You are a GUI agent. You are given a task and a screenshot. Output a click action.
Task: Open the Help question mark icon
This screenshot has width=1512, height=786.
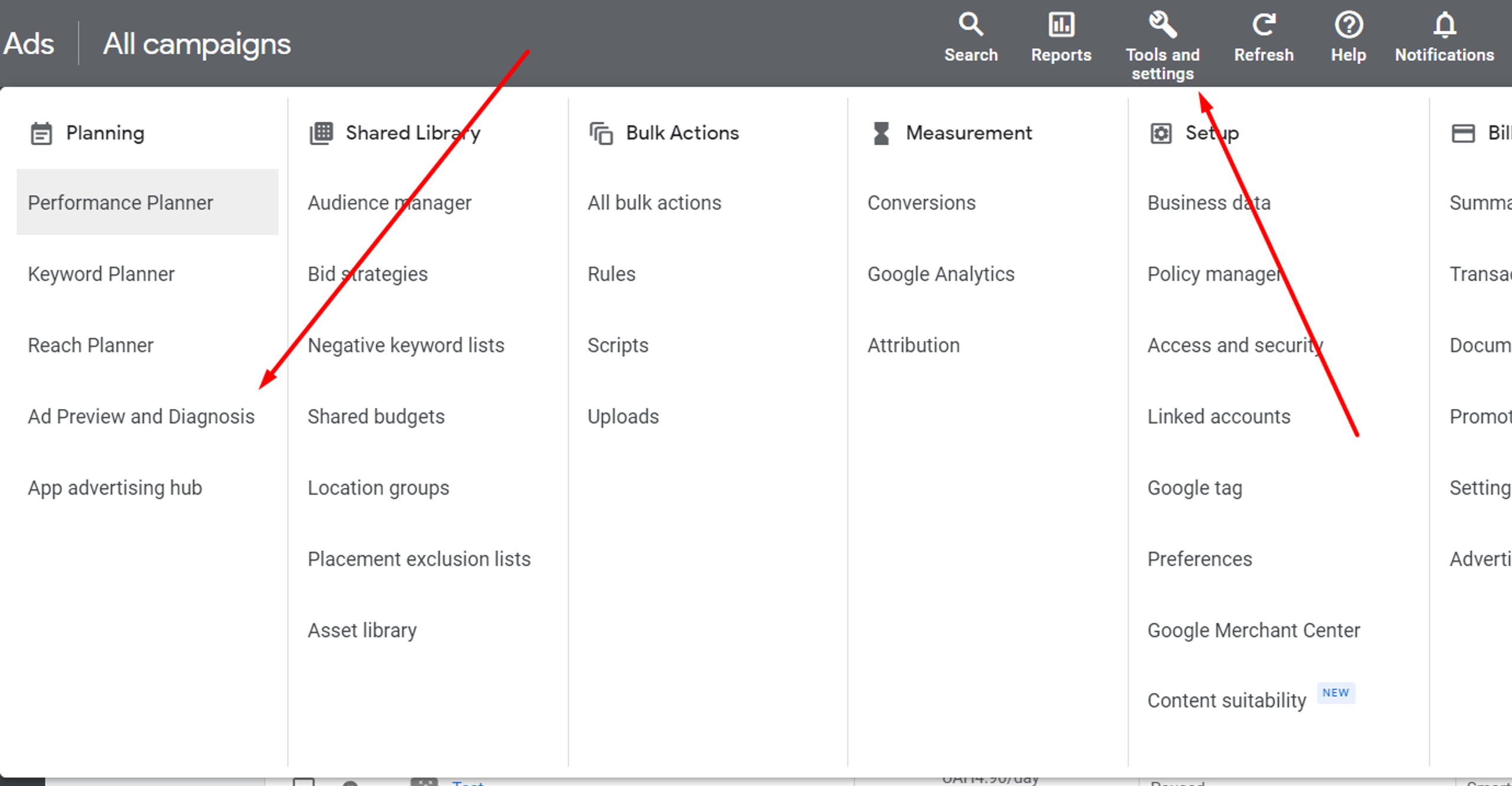pos(1348,25)
